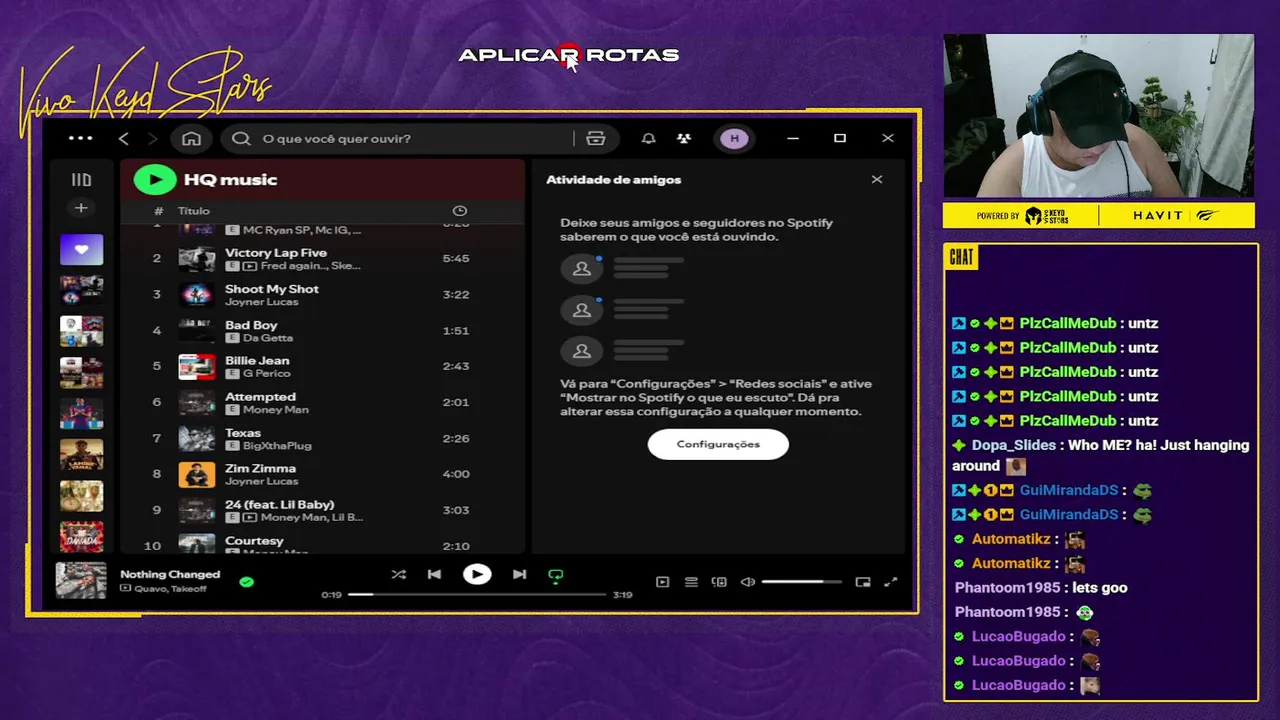Open the profile avatar H

click(735, 138)
